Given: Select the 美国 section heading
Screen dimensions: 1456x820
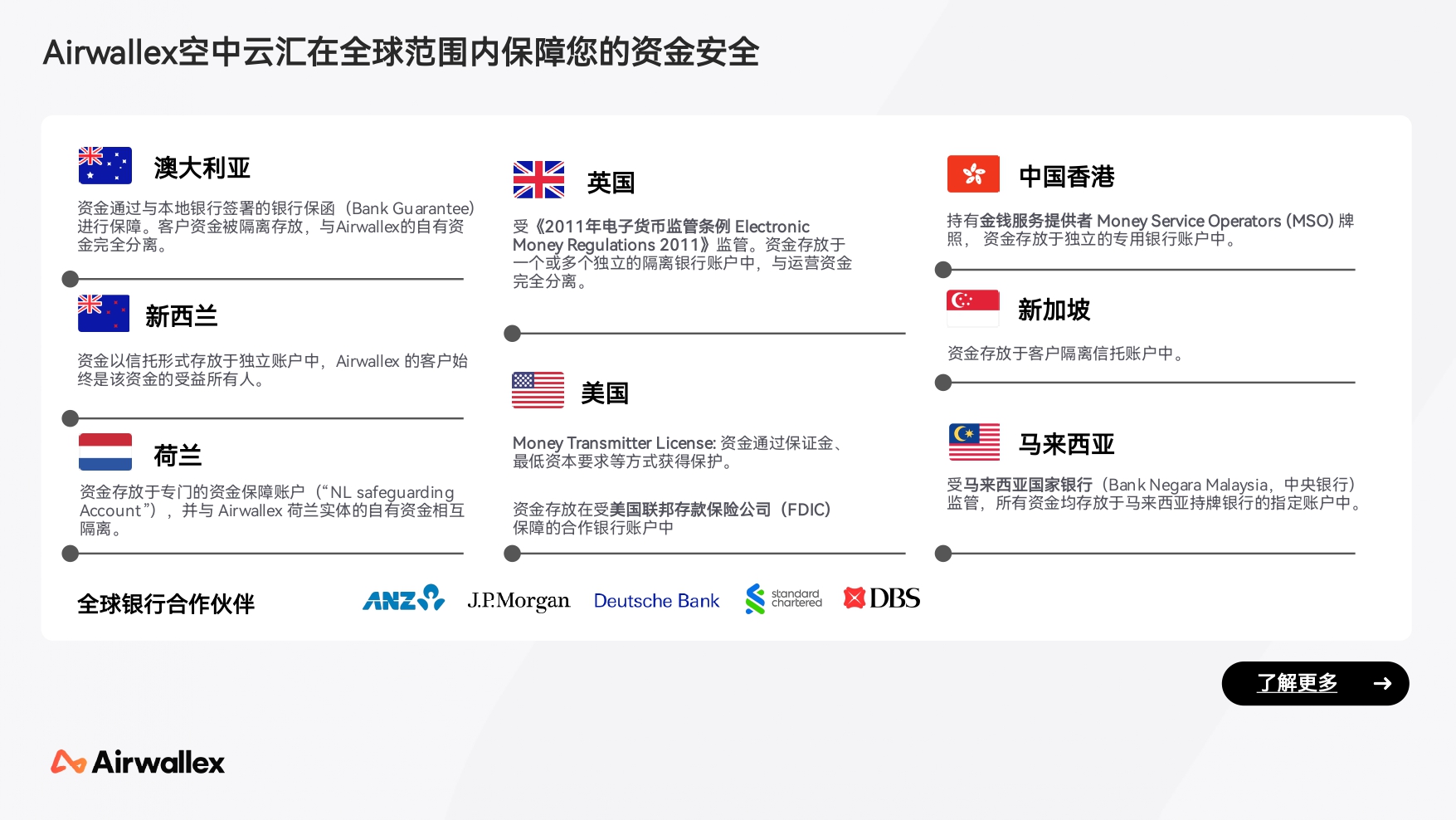Looking at the screenshot, I should [x=605, y=393].
